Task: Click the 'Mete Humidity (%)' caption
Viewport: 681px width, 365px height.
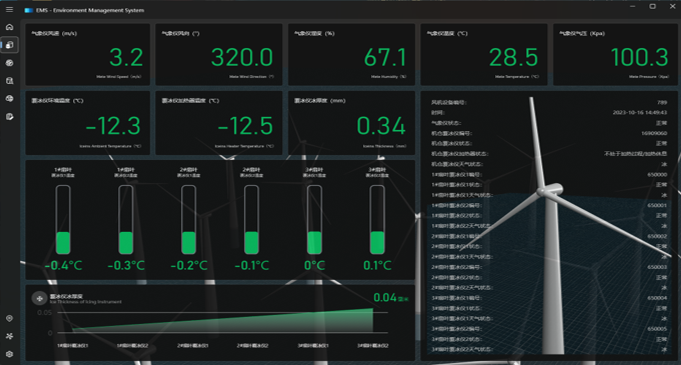Action: 389,76
